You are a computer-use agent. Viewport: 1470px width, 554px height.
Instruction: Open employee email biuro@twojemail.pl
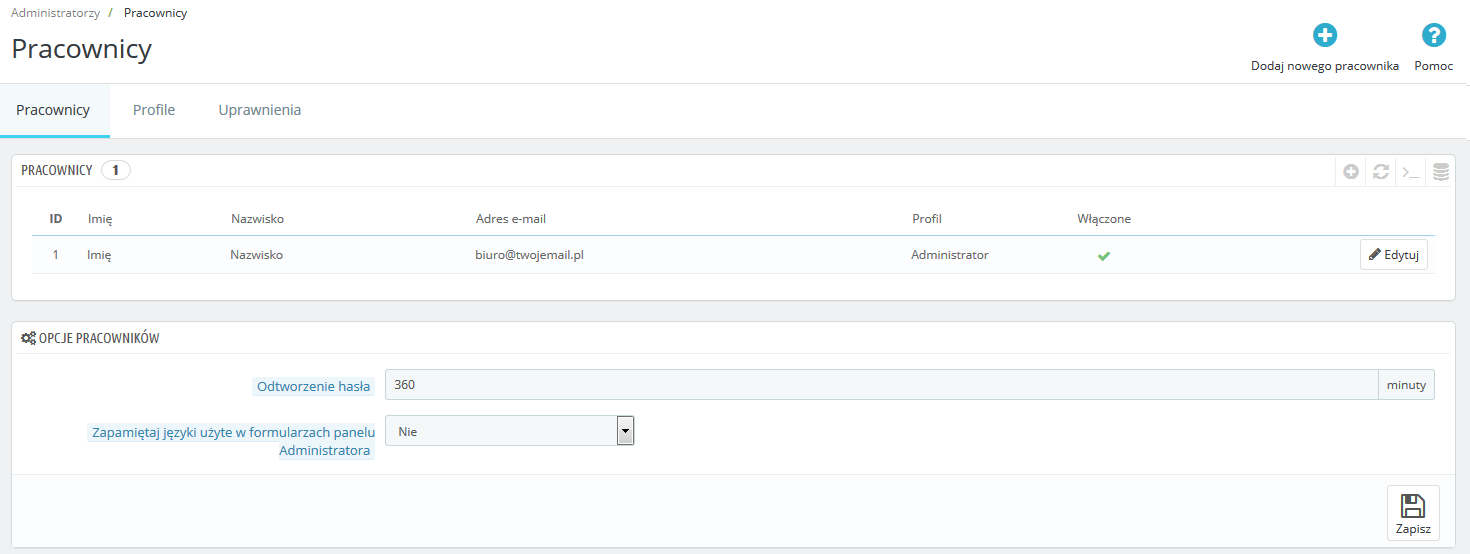[529, 255]
